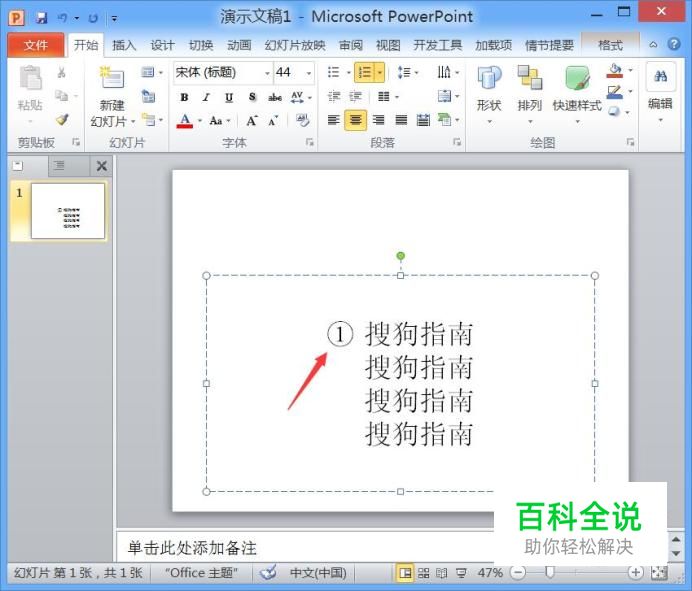Apply the red font color A swatch
The width and height of the screenshot is (692, 591).
[185, 120]
